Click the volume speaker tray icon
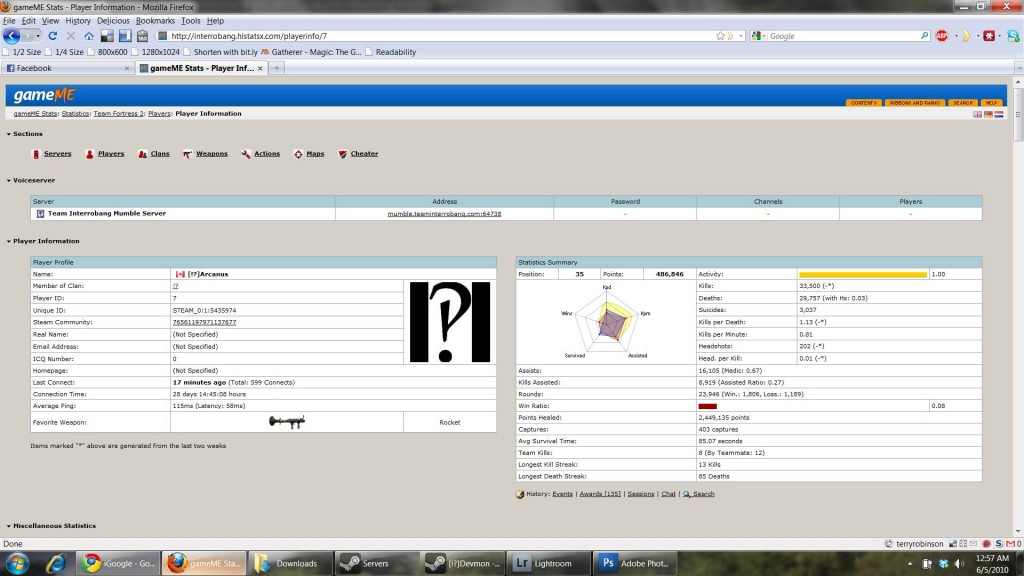Screen dimensions: 1024x576 pyautogui.click(x=959, y=564)
